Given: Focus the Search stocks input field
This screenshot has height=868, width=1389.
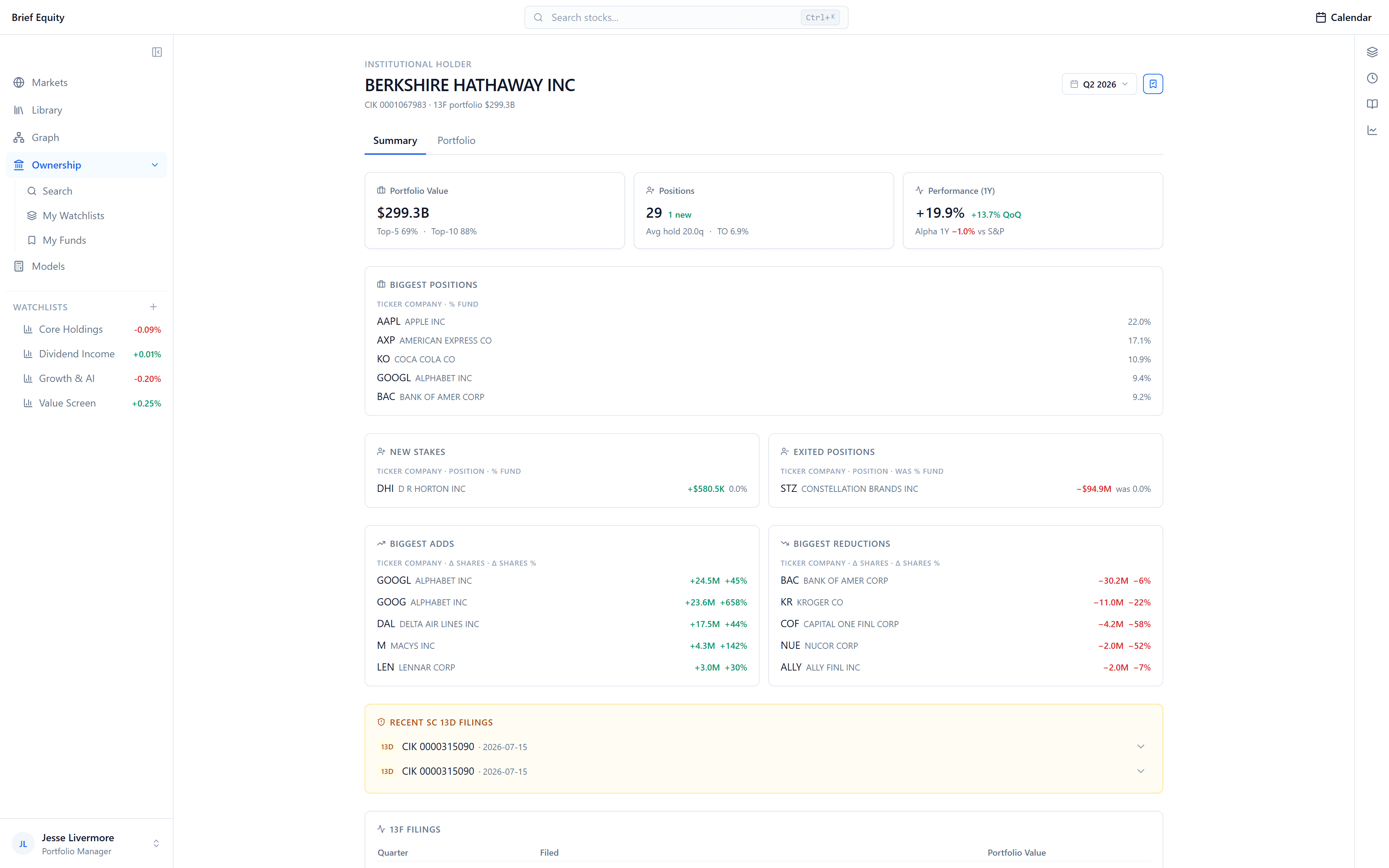Looking at the screenshot, I should pyautogui.click(x=686, y=17).
